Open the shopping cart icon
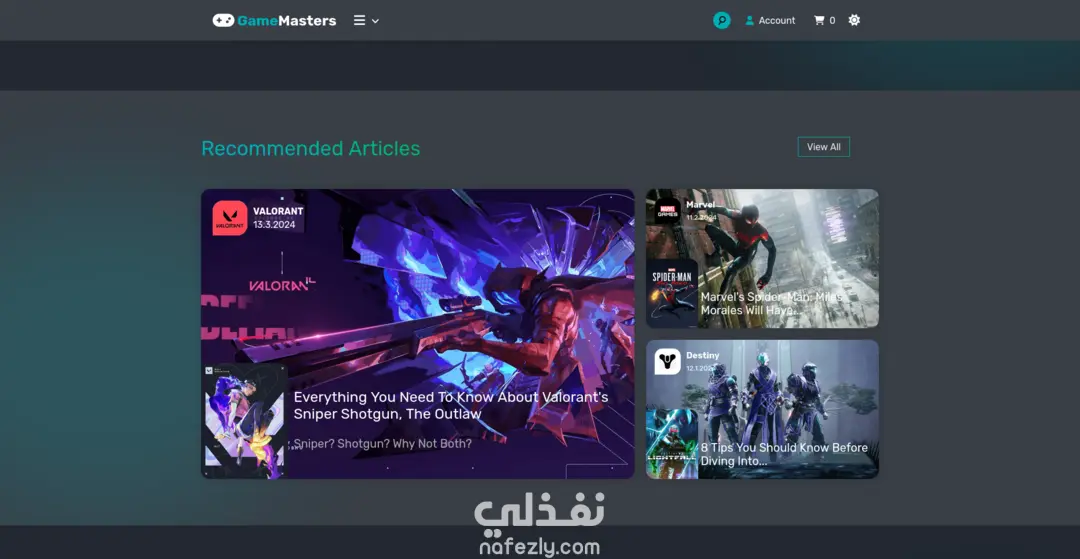The width and height of the screenshot is (1080, 559). 819,21
